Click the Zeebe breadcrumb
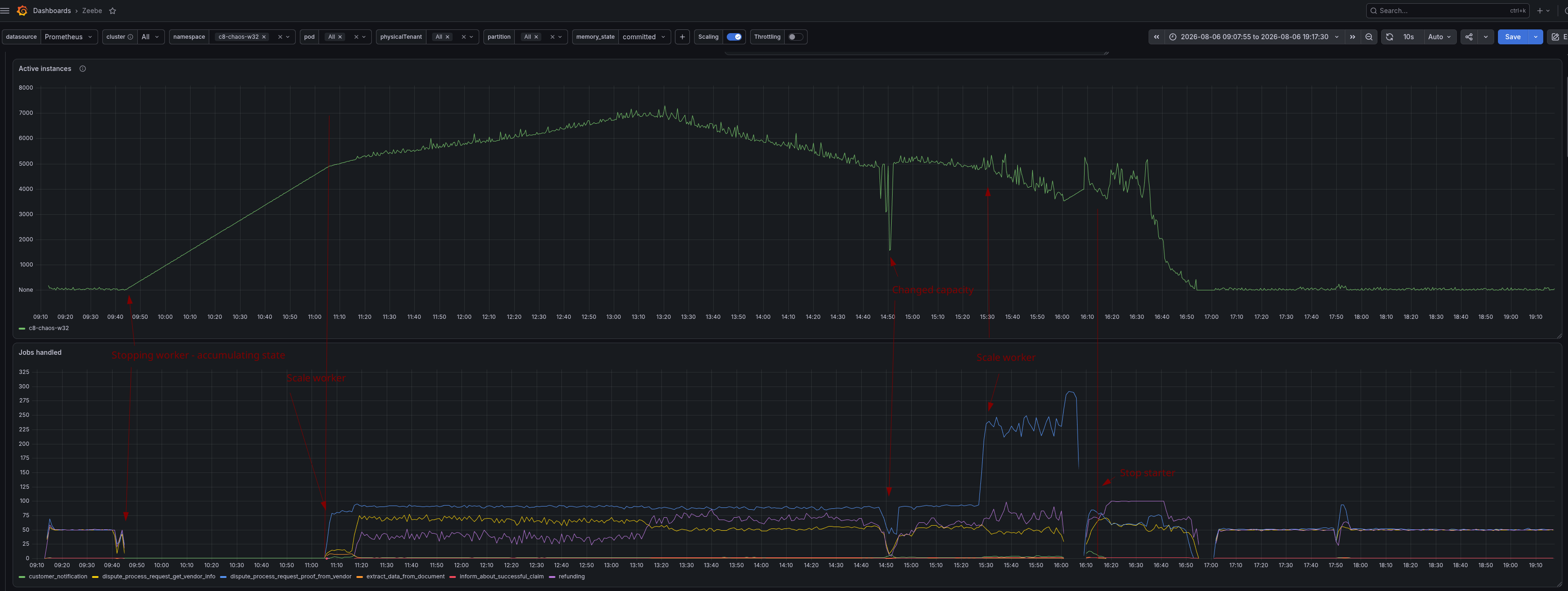This screenshot has height=591, width=1568. tap(92, 11)
